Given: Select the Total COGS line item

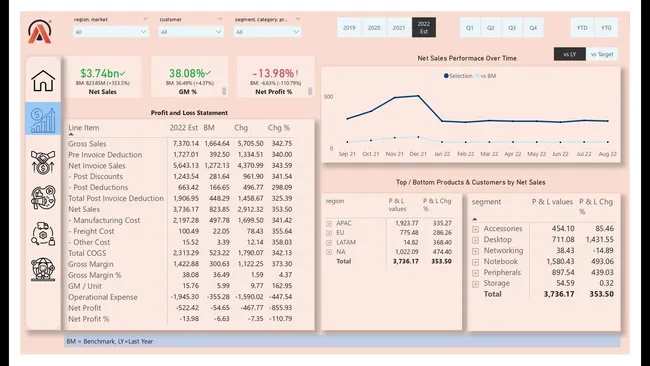Looking at the screenshot, I should coord(87,253).
